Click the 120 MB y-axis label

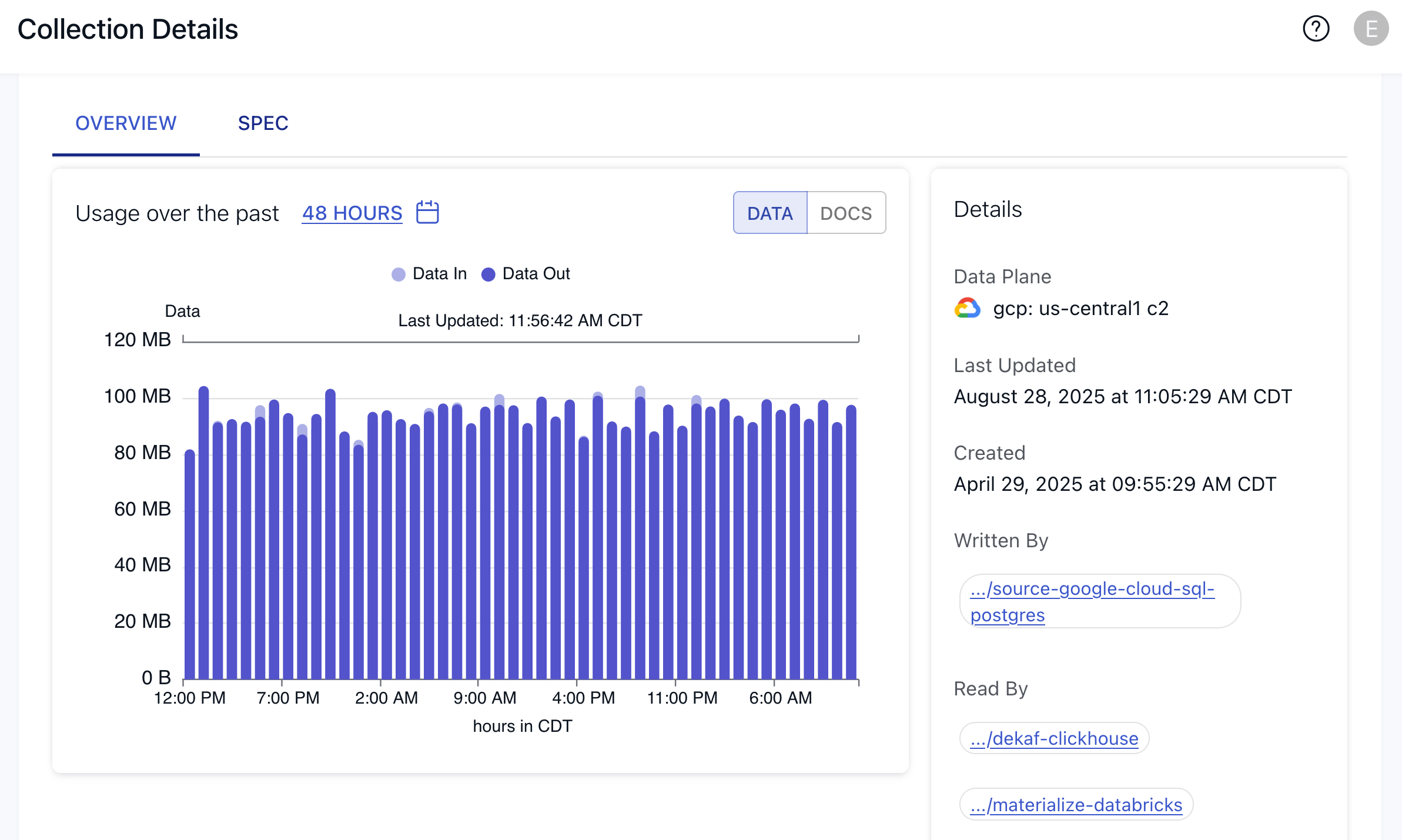coord(137,340)
